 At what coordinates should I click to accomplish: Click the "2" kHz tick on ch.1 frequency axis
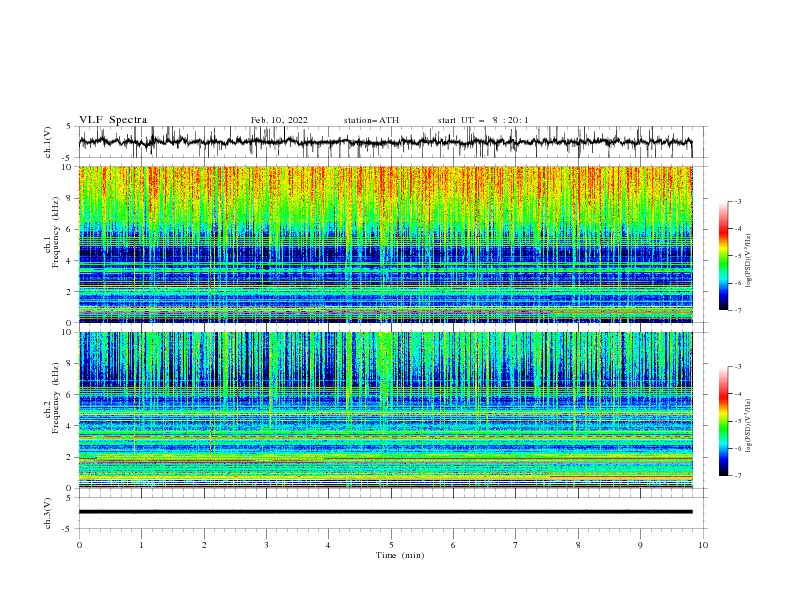tap(71, 291)
